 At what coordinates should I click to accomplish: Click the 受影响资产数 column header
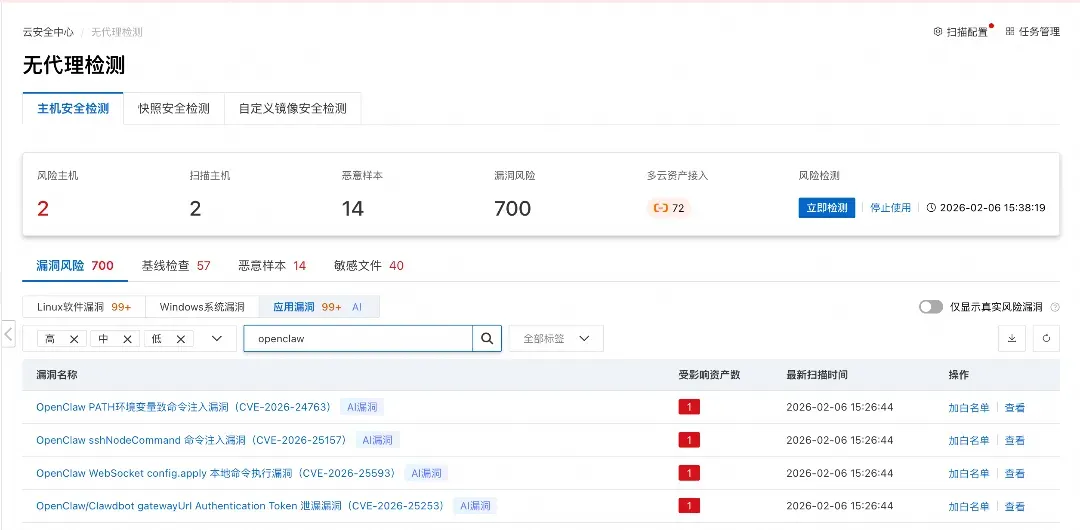709,375
